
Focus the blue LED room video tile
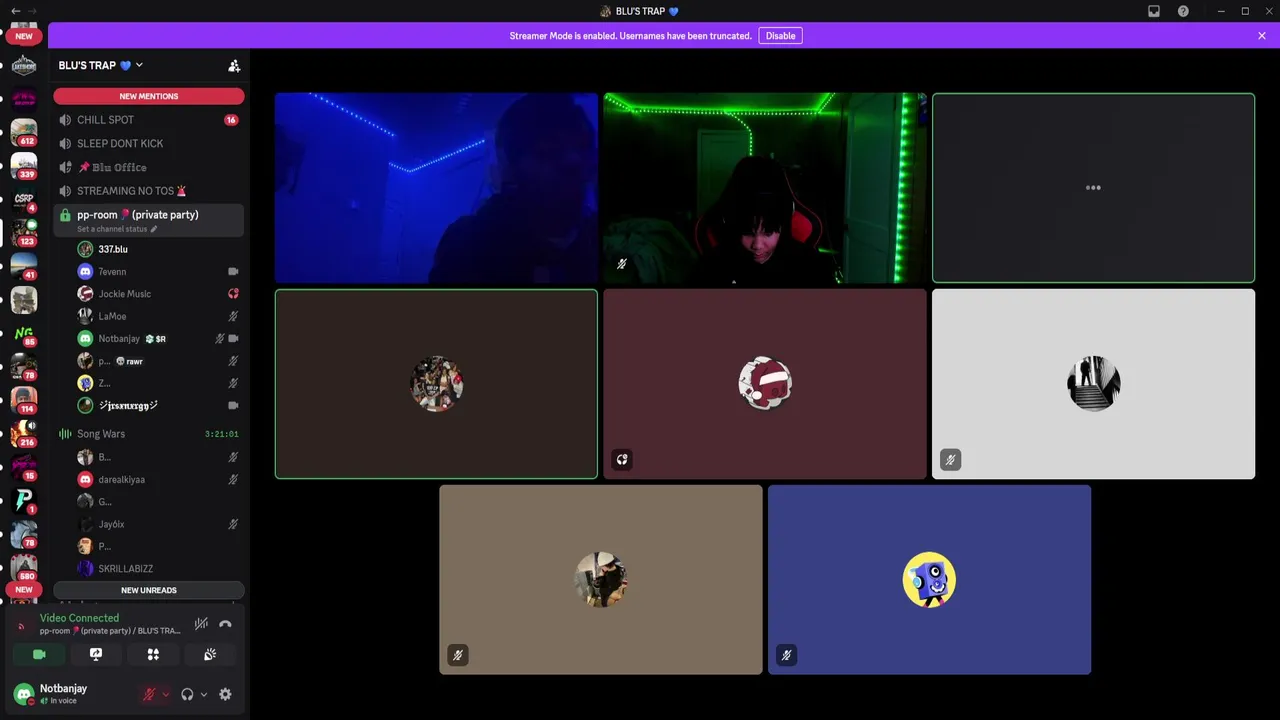point(436,188)
